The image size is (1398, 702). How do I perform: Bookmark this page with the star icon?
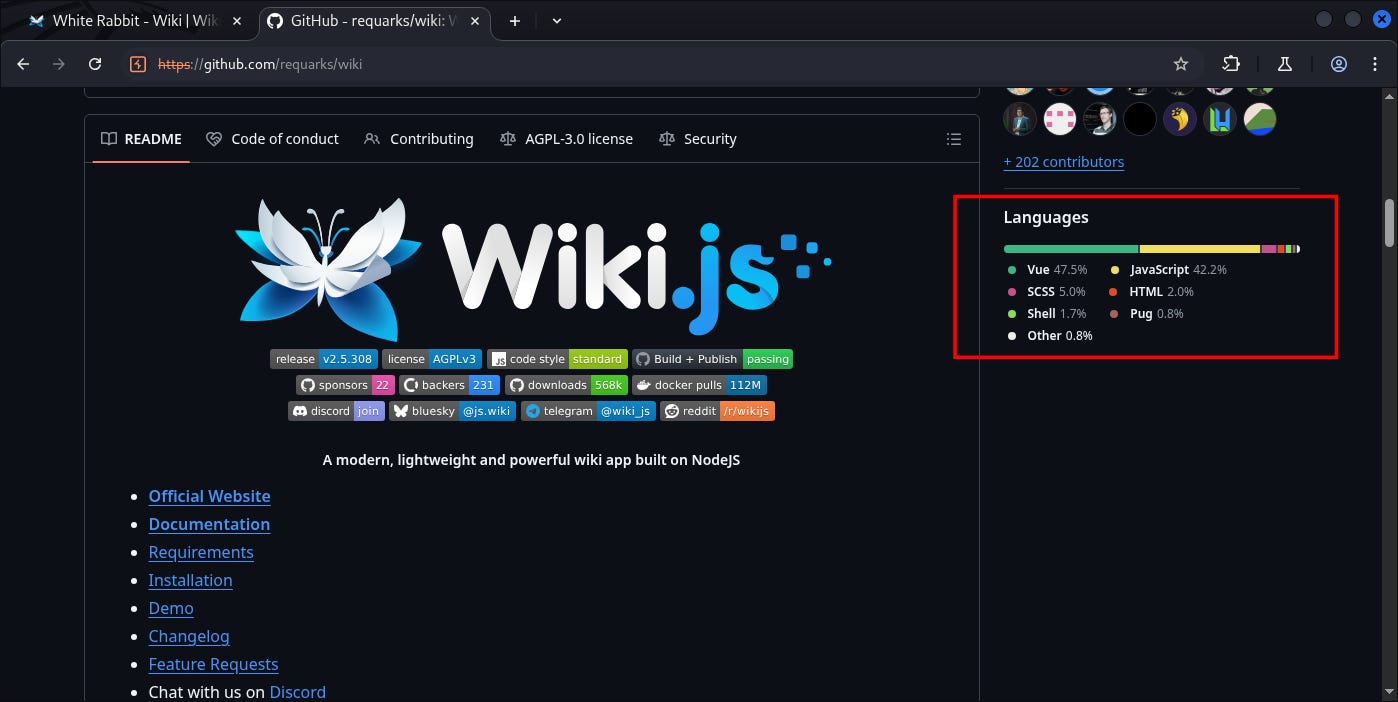(1181, 64)
